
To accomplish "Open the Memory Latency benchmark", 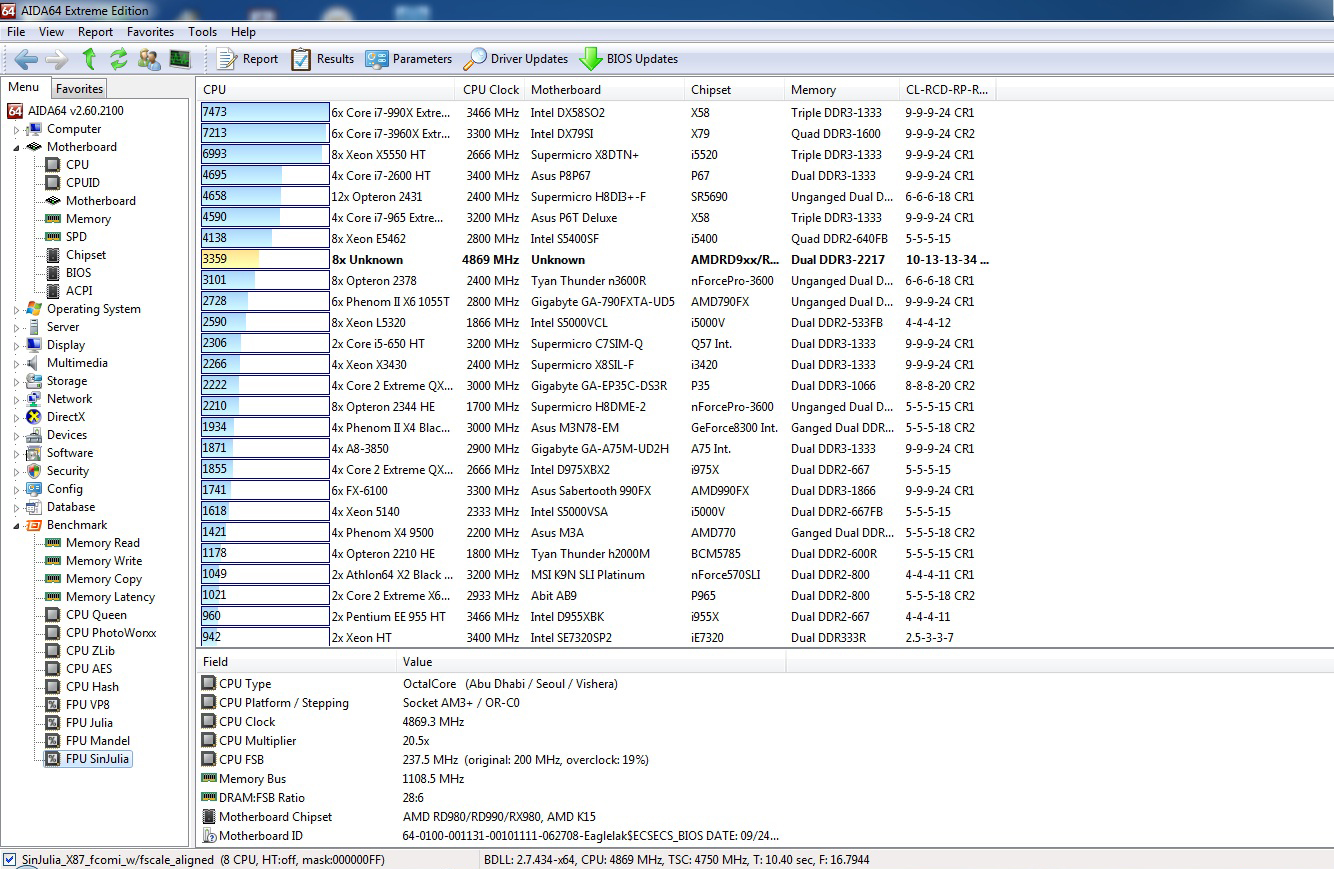I will (x=110, y=597).
